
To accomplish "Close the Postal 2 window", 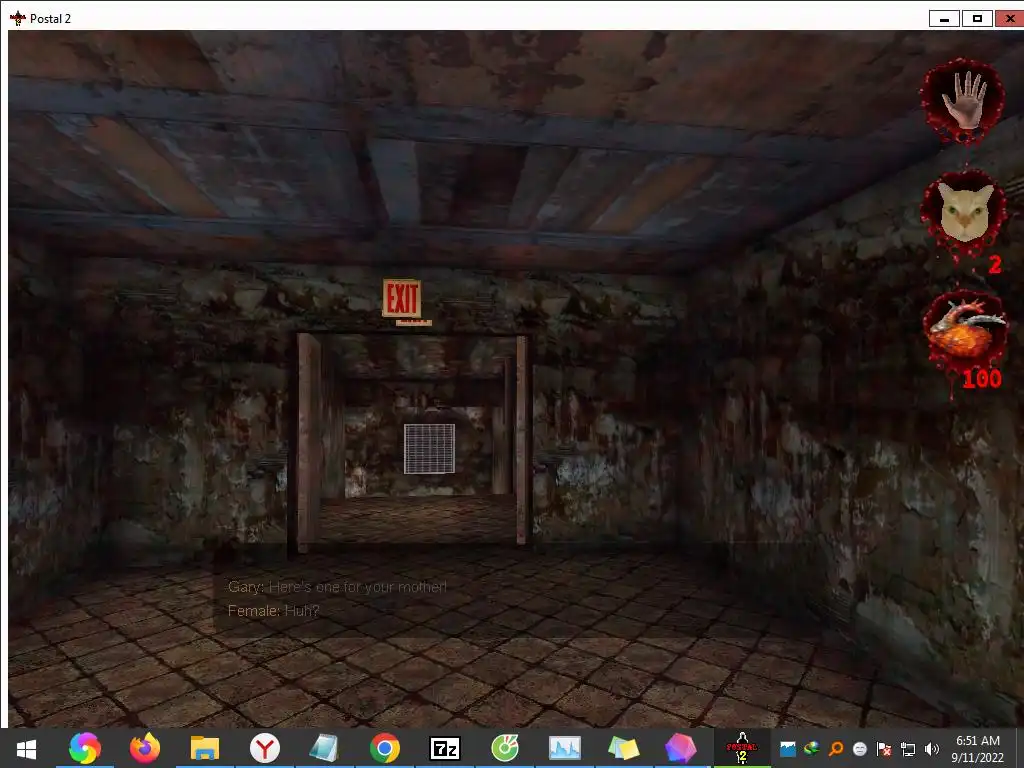I will pyautogui.click(x=1009, y=18).
